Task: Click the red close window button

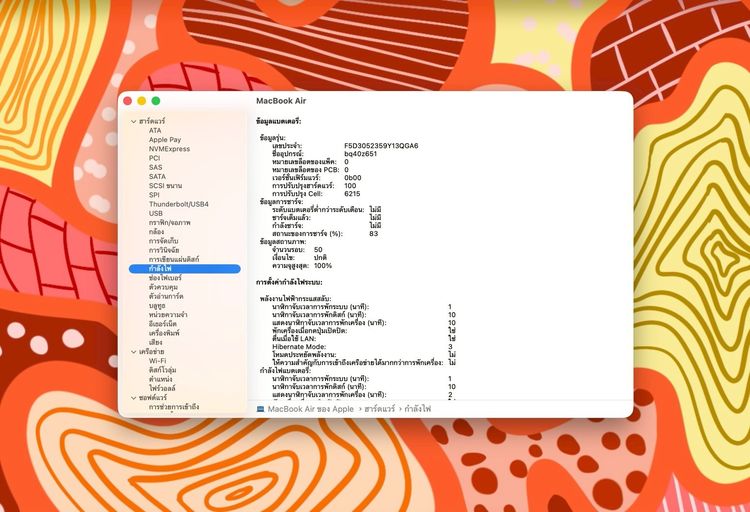Action: 128,101
